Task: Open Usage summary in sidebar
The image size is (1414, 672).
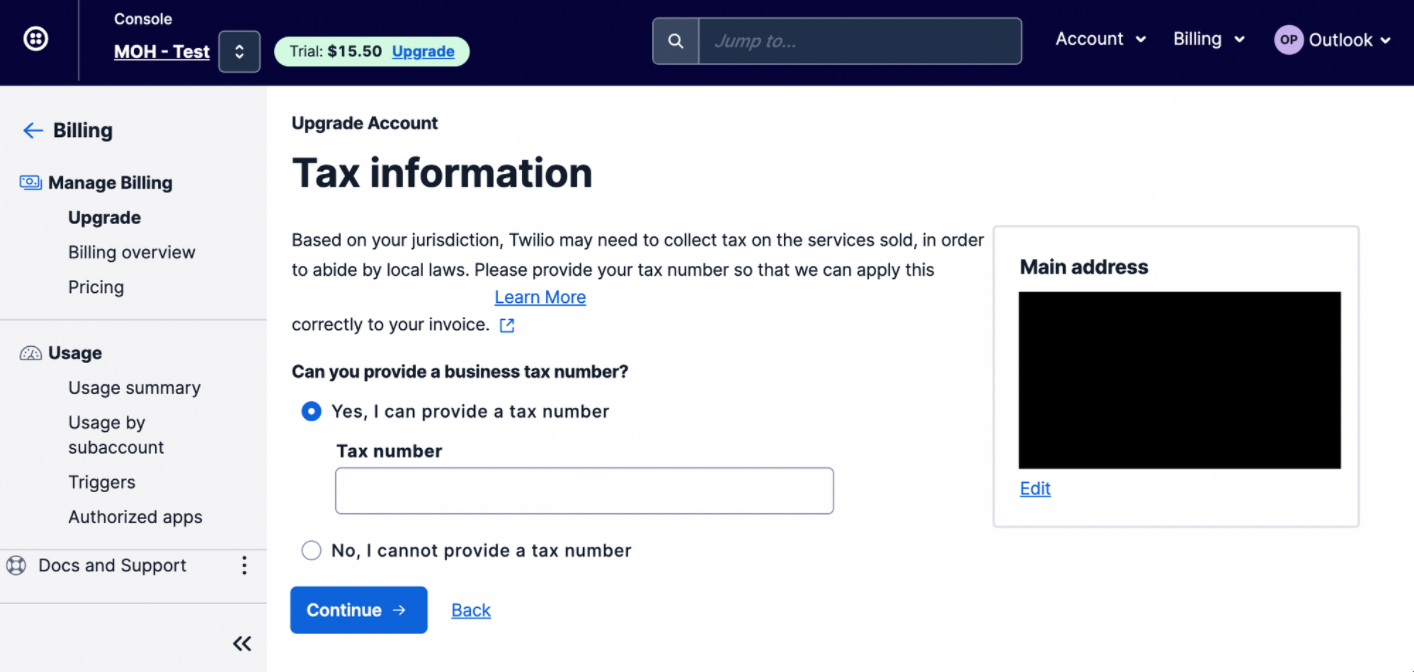Action: click(x=134, y=388)
